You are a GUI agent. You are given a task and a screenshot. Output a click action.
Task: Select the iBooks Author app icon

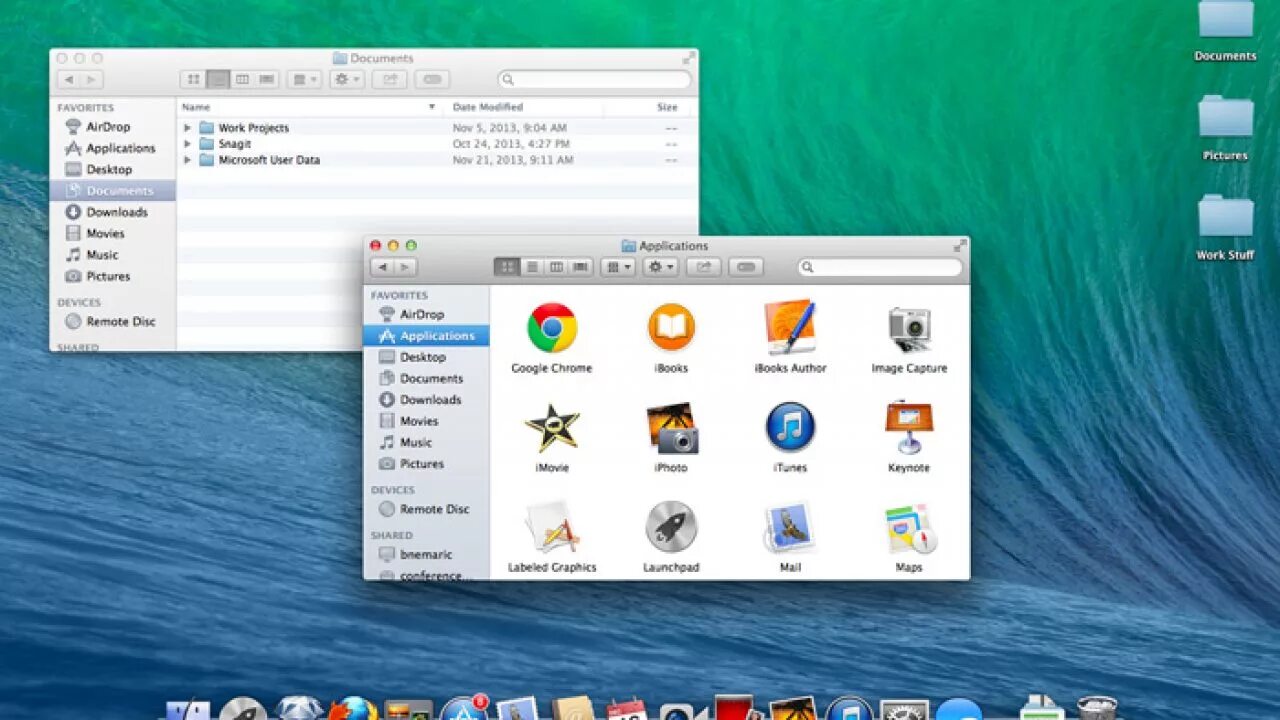(x=790, y=327)
